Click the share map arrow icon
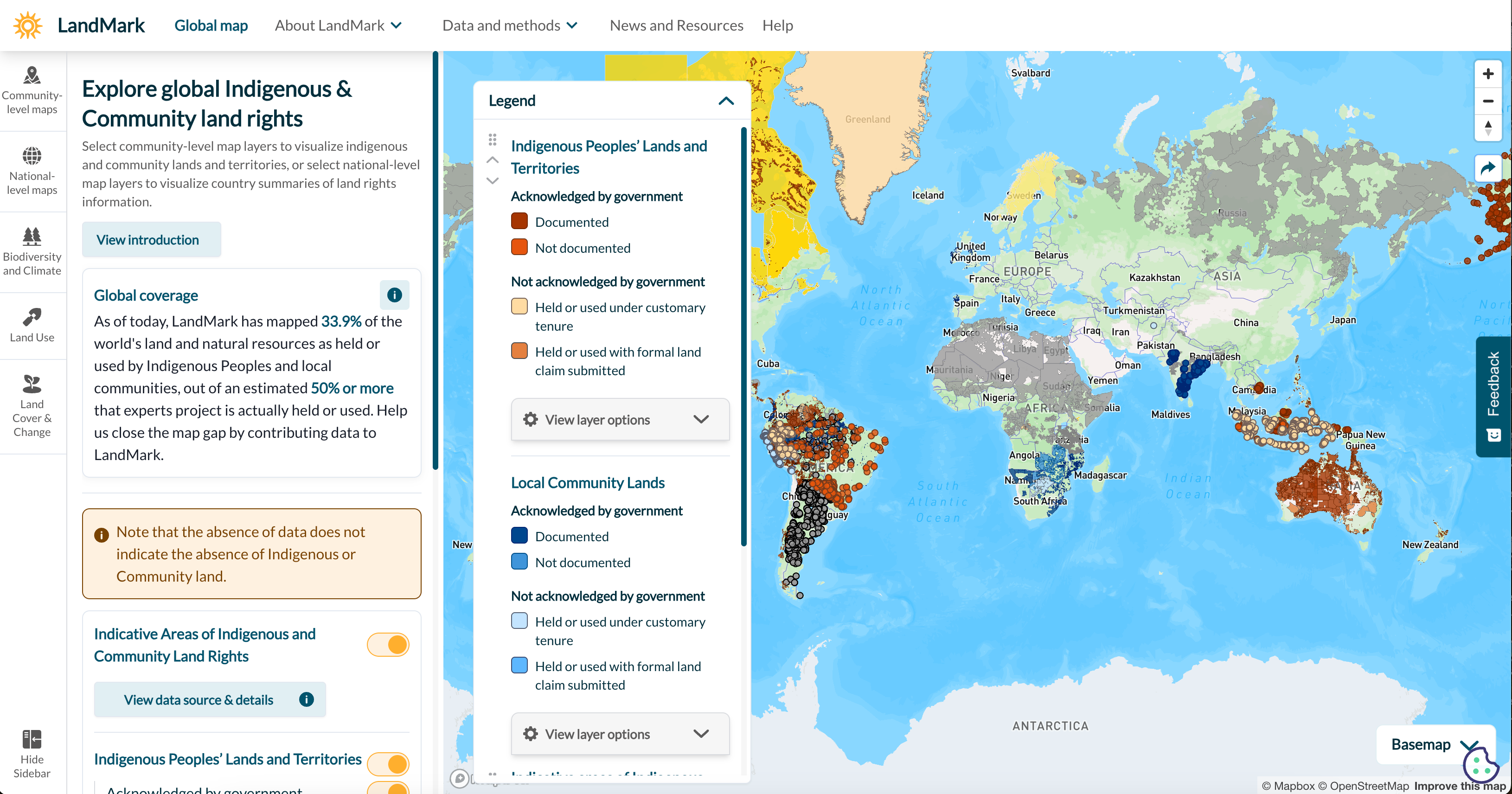The height and width of the screenshot is (794, 1512). coord(1488,168)
